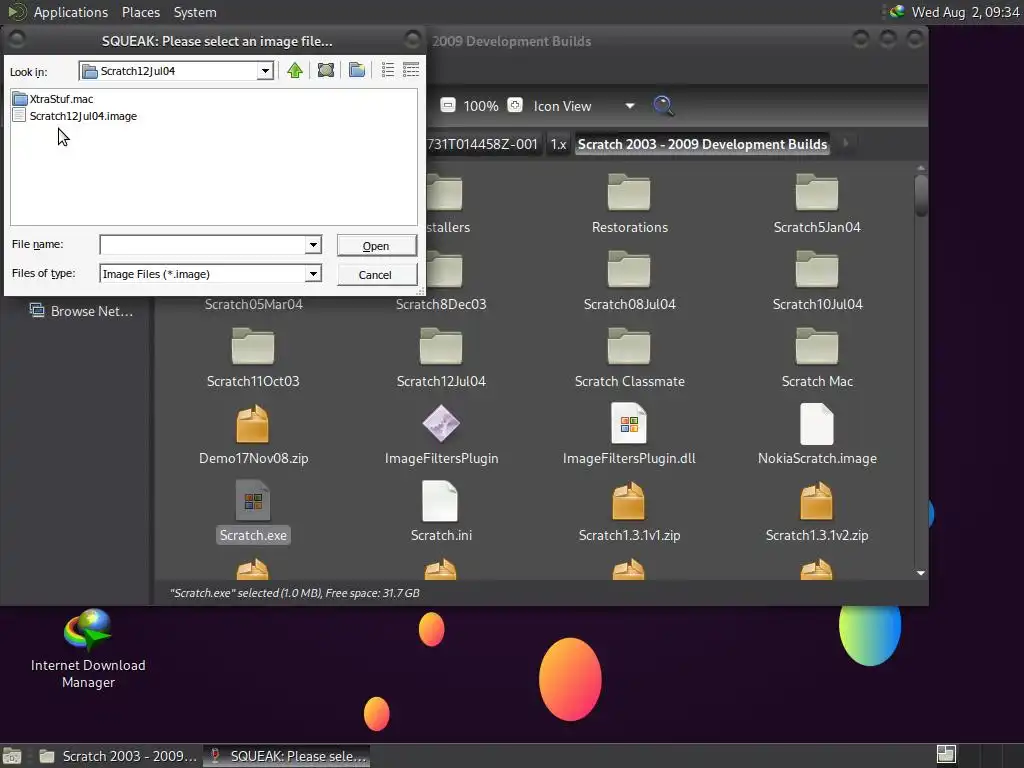Select the Scratch Classmate folder
Screen dimensions: 1024x768
point(629,358)
